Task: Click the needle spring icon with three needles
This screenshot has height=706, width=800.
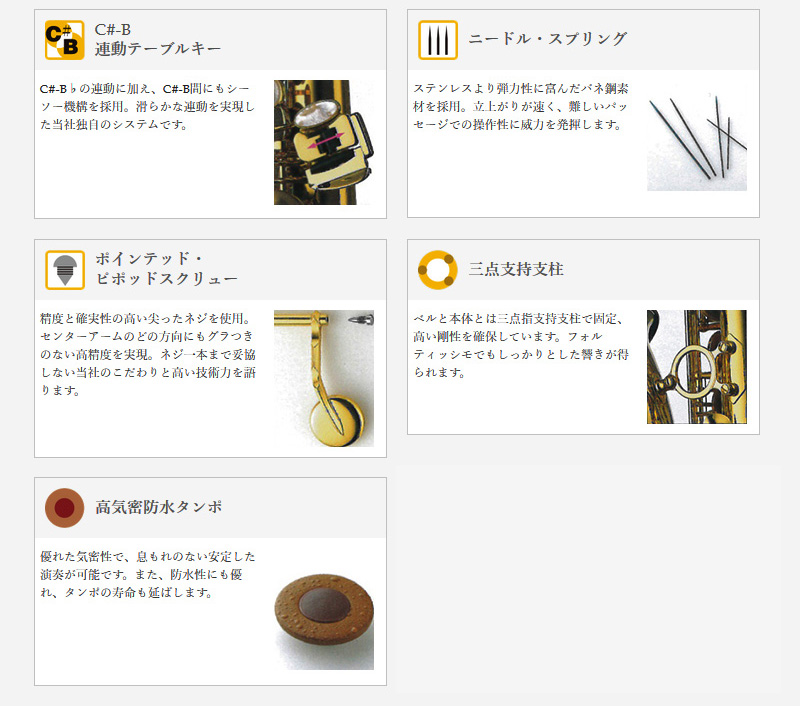Action: coord(438,40)
